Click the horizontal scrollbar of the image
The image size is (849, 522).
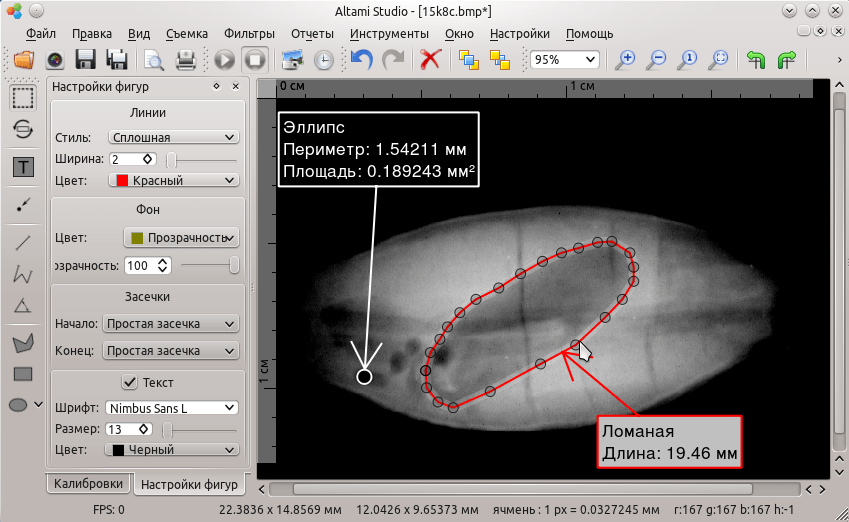click(523, 489)
